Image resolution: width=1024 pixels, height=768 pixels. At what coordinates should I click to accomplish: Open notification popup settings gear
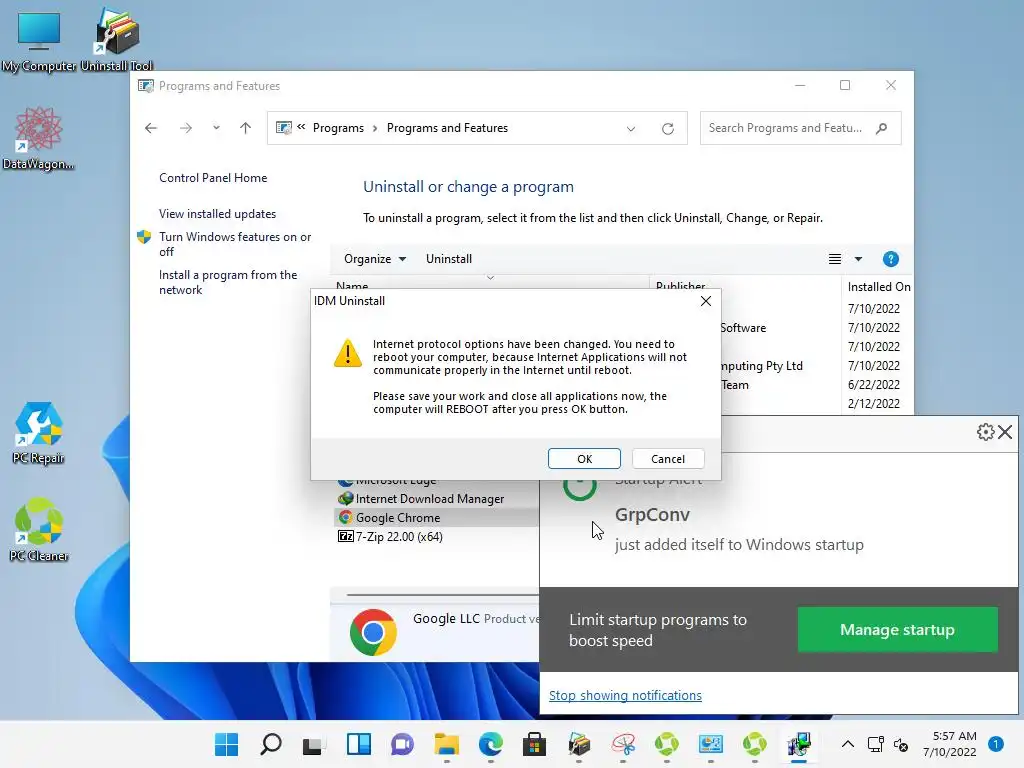pos(985,432)
